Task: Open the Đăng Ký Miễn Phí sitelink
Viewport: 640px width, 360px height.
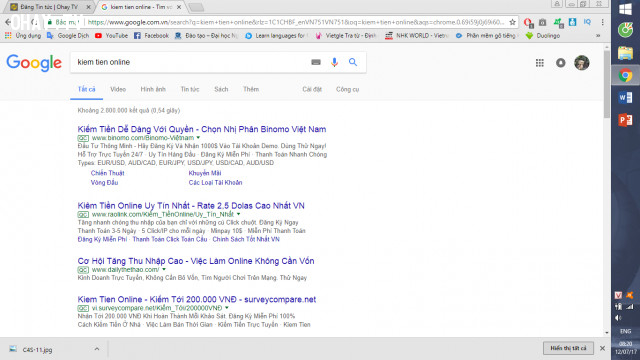Action: (102, 239)
